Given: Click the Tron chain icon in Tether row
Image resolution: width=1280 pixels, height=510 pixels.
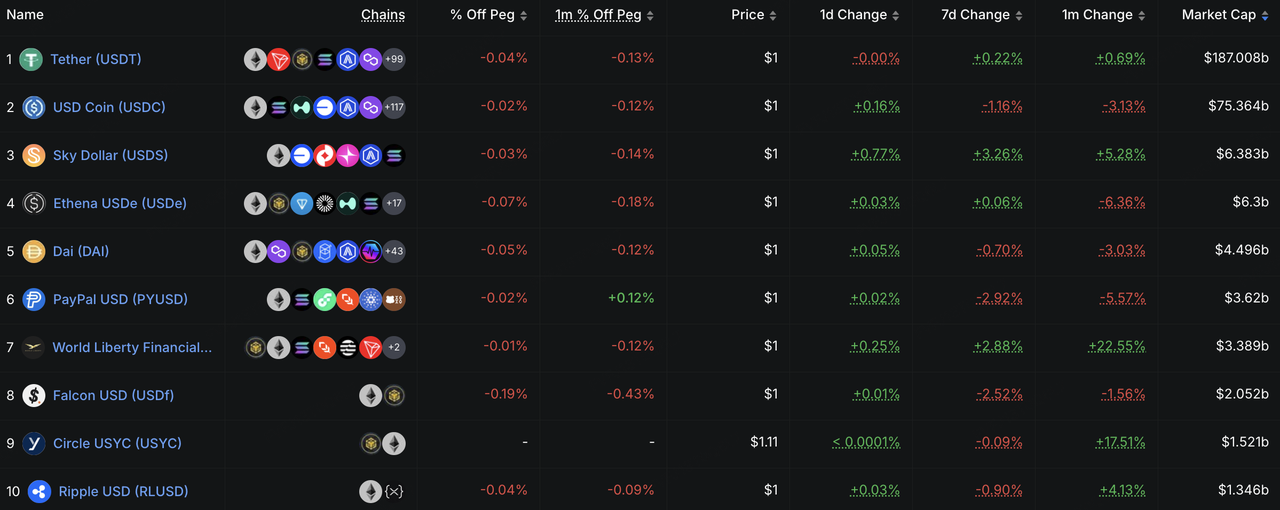Looking at the screenshot, I should pos(278,60).
